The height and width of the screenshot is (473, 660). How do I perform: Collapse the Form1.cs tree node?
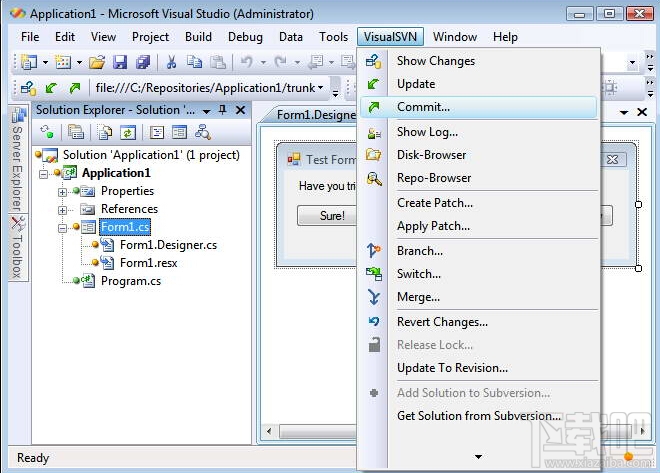[x=62, y=228]
